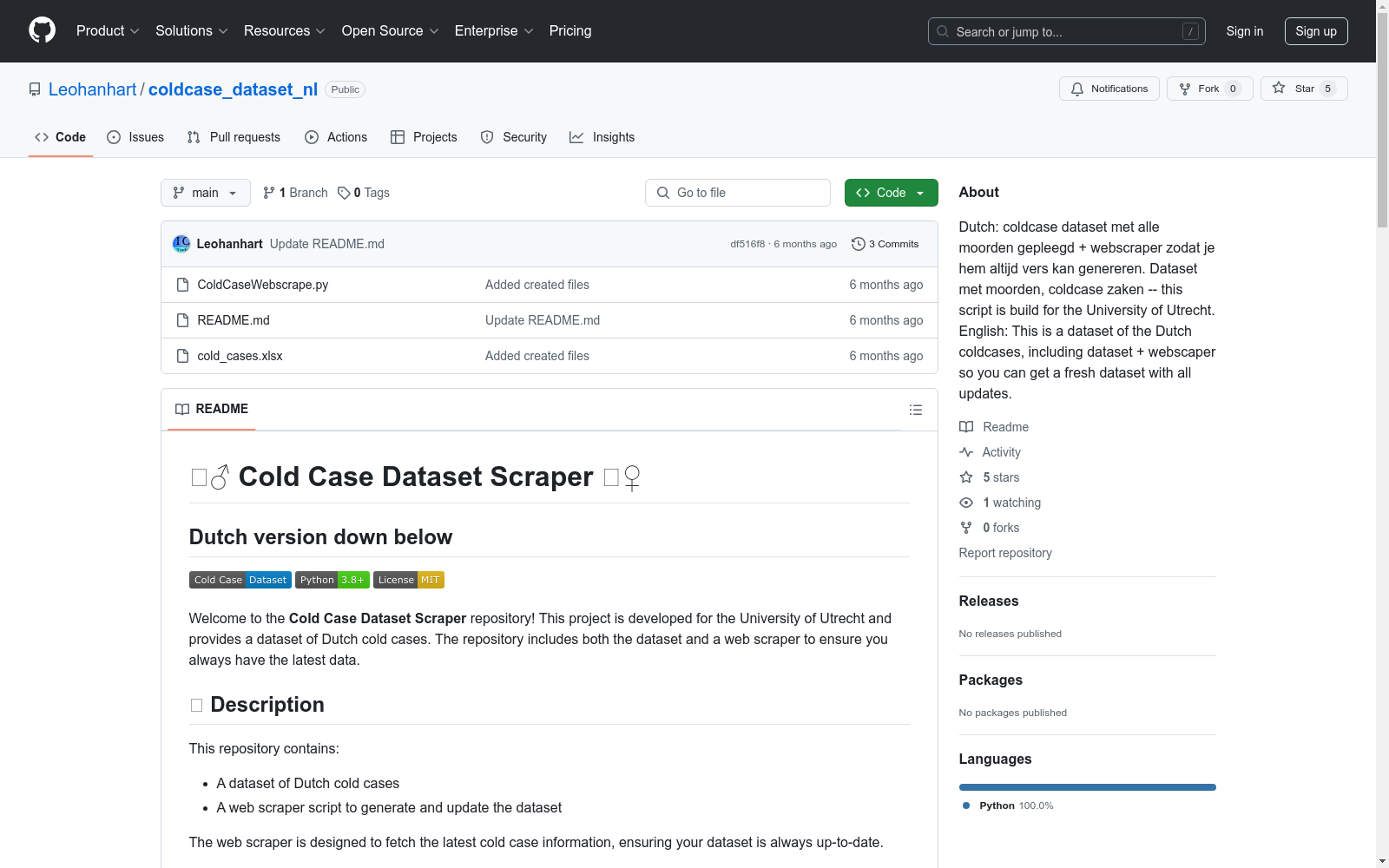Image resolution: width=1389 pixels, height=868 pixels.
Task: View the 0 forks link
Action: (x=990, y=528)
